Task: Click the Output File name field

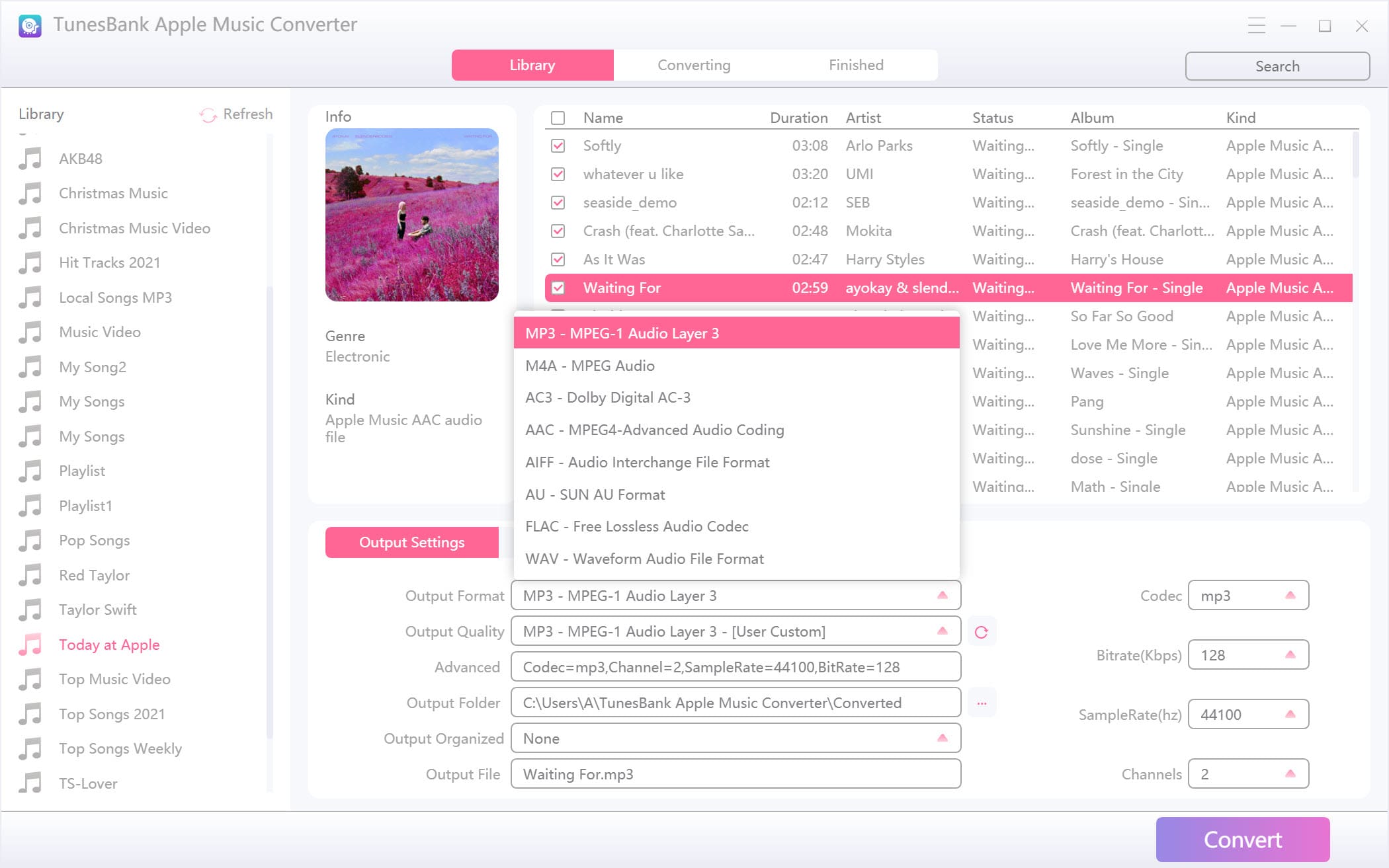Action: click(736, 774)
